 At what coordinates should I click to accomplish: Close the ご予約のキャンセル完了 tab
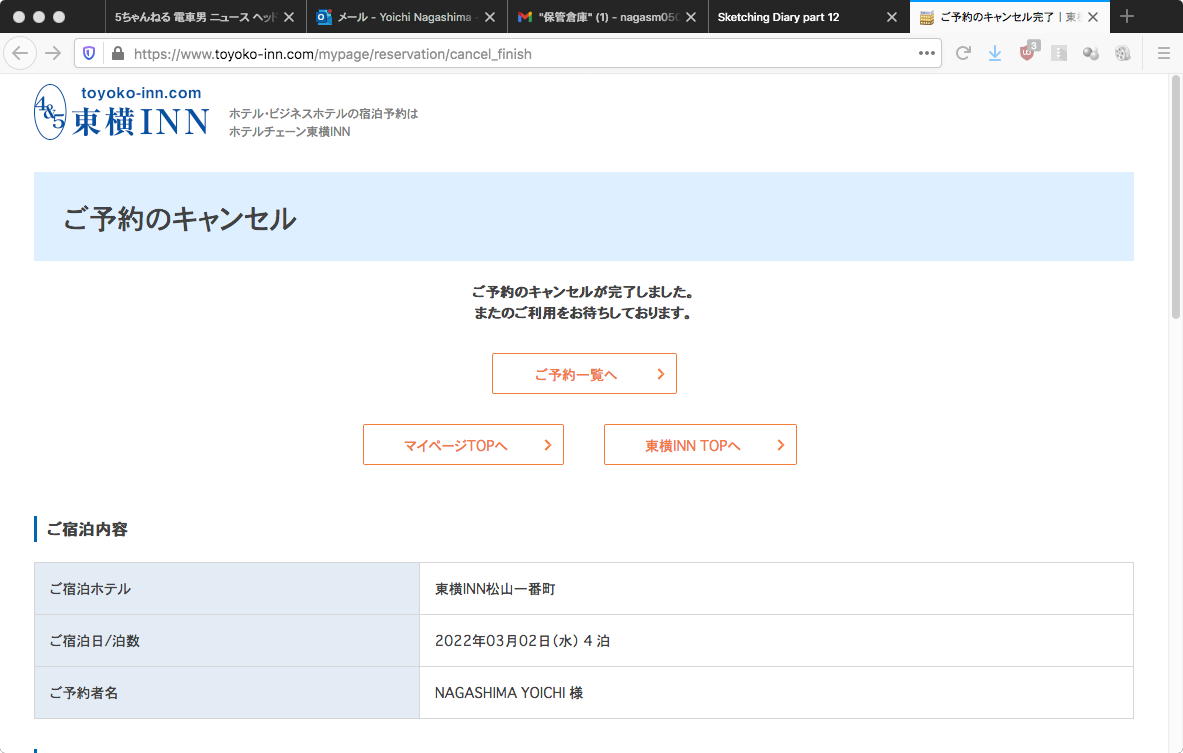[x=1092, y=17]
